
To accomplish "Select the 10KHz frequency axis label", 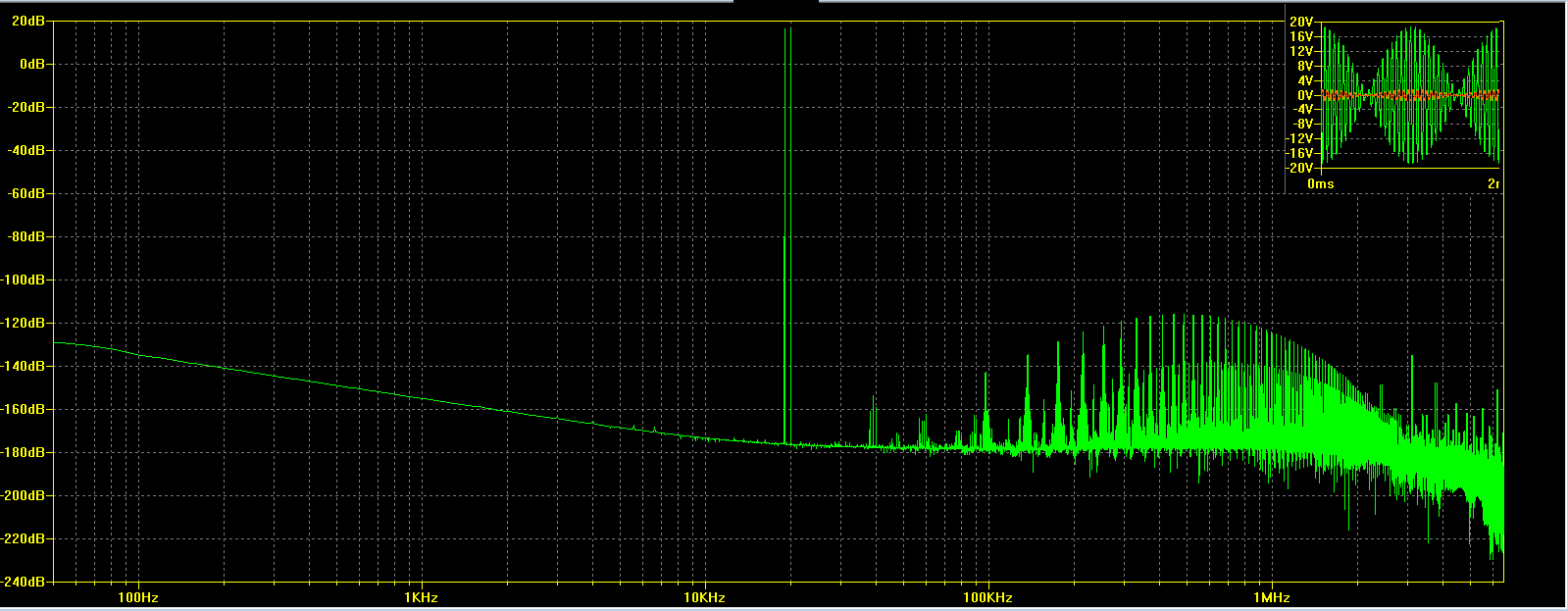I will pyautogui.click(x=704, y=597).
